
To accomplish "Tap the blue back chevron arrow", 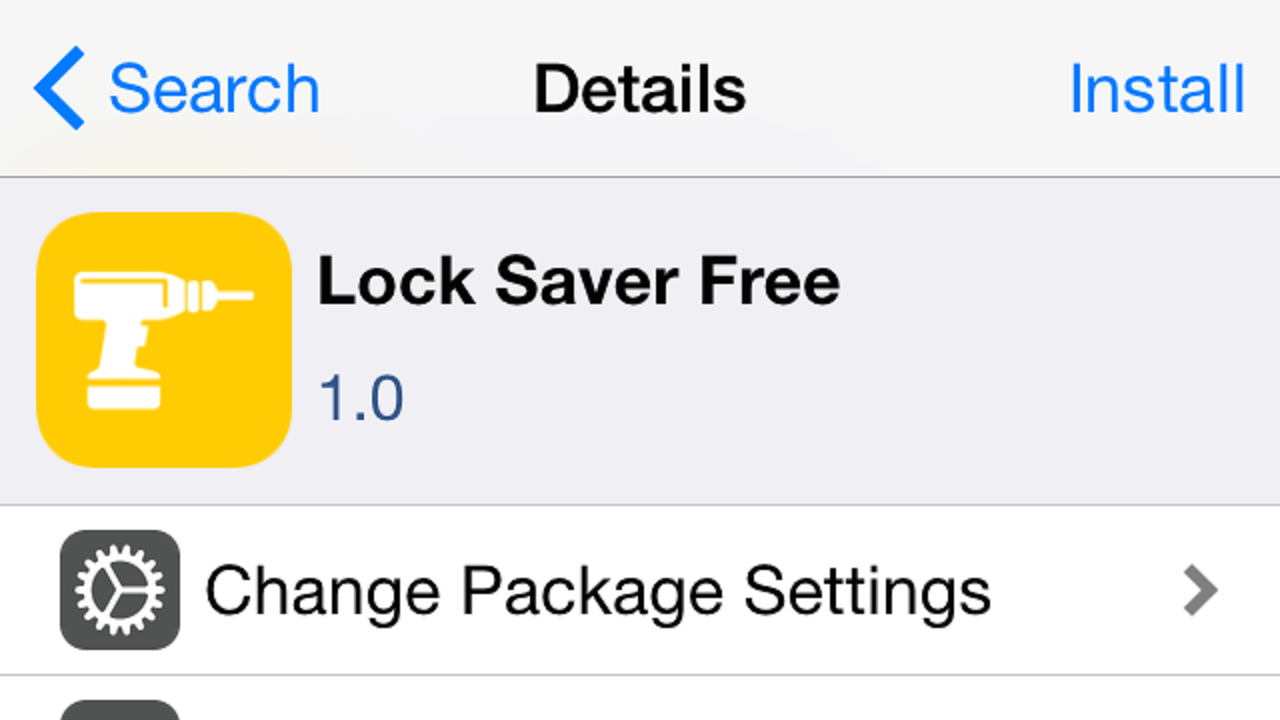I will [x=58, y=88].
